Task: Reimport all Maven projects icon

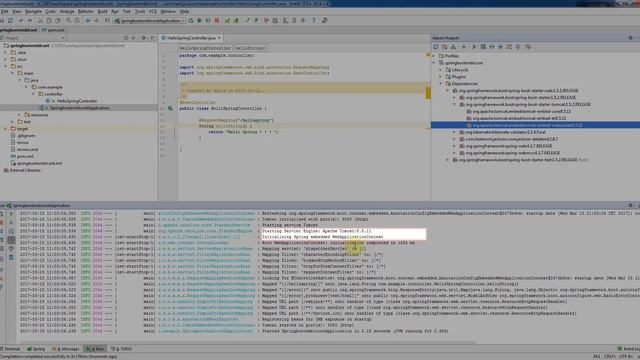Action: tap(436, 47)
